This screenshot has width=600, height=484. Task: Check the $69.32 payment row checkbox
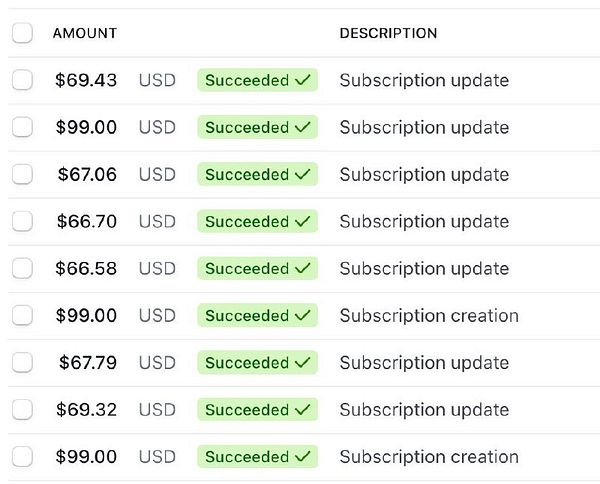tap(22, 410)
